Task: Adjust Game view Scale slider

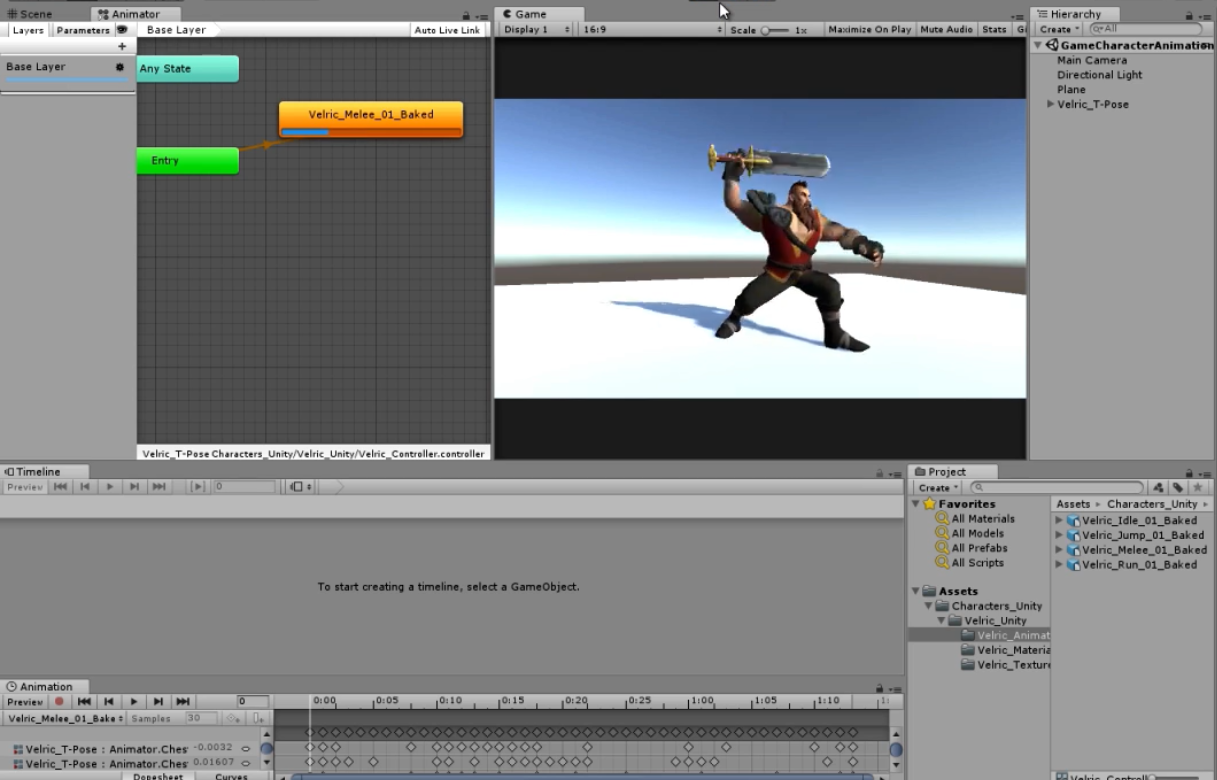Action: click(x=775, y=30)
